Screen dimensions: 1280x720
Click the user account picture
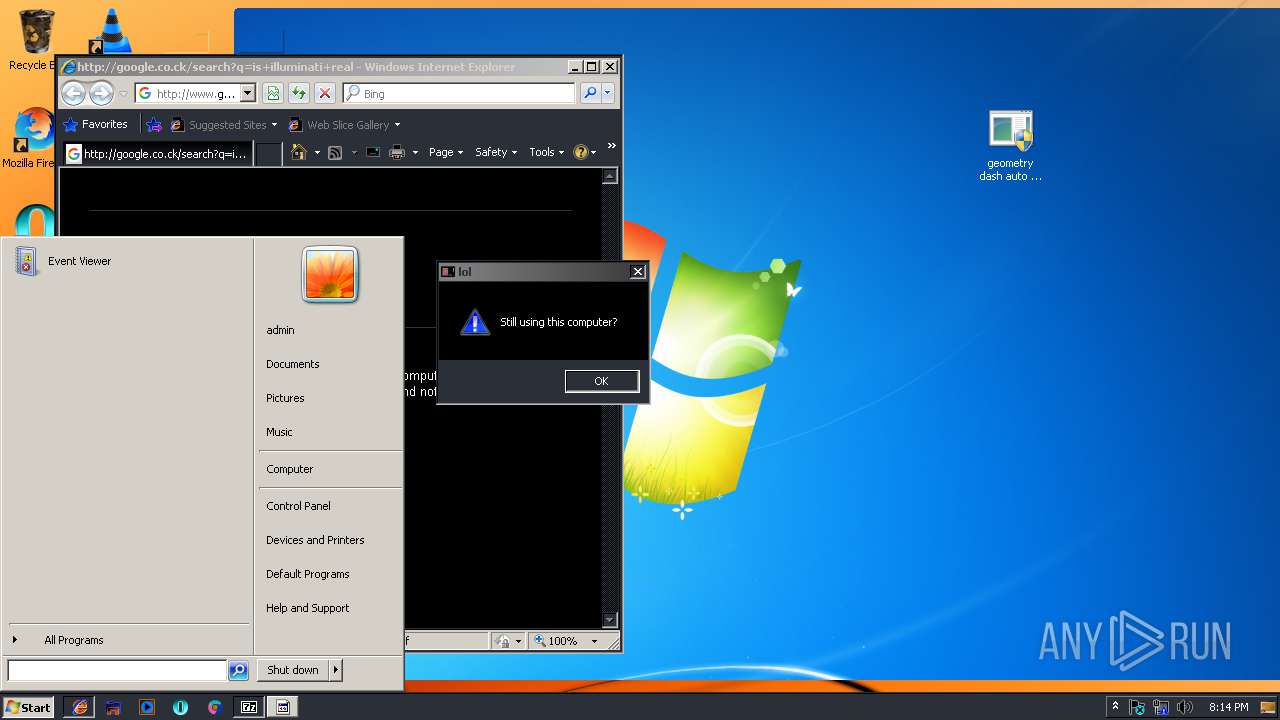(x=330, y=274)
